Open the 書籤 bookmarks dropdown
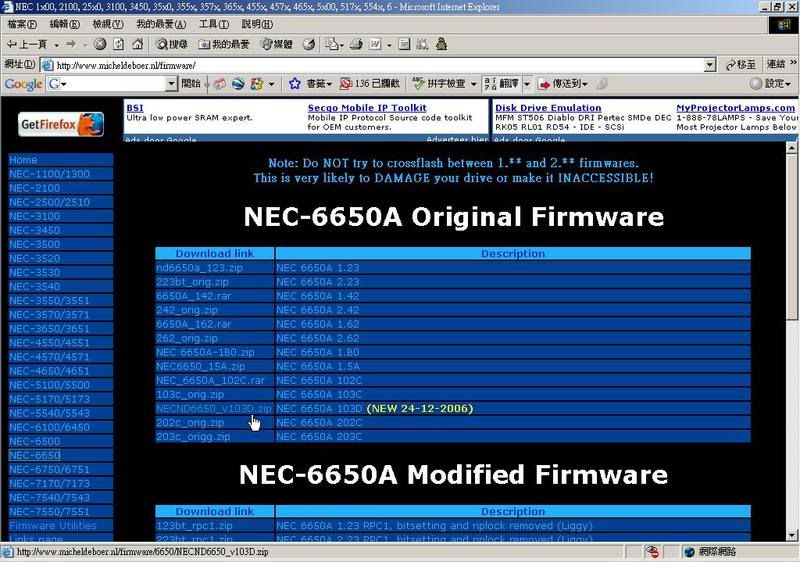 click(x=319, y=84)
